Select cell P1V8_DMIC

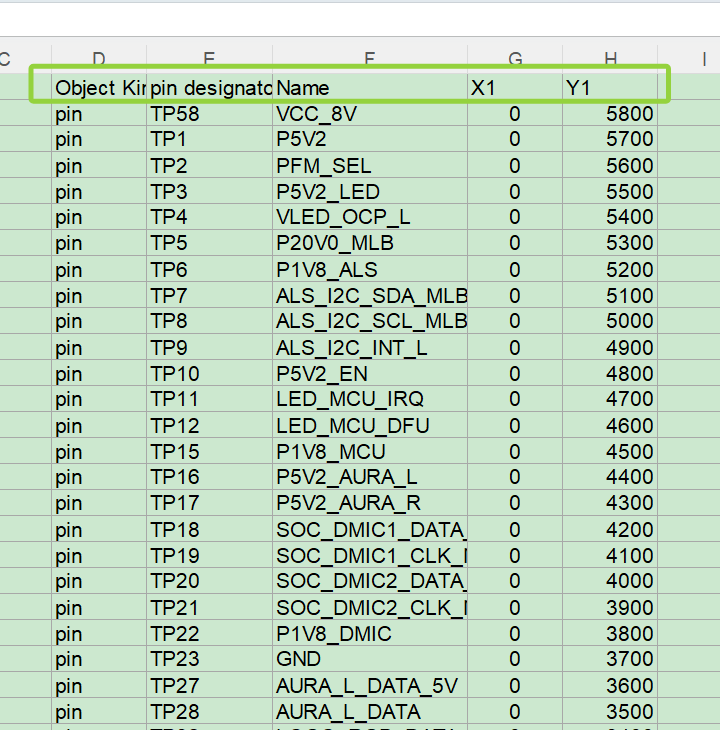click(370, 633)
